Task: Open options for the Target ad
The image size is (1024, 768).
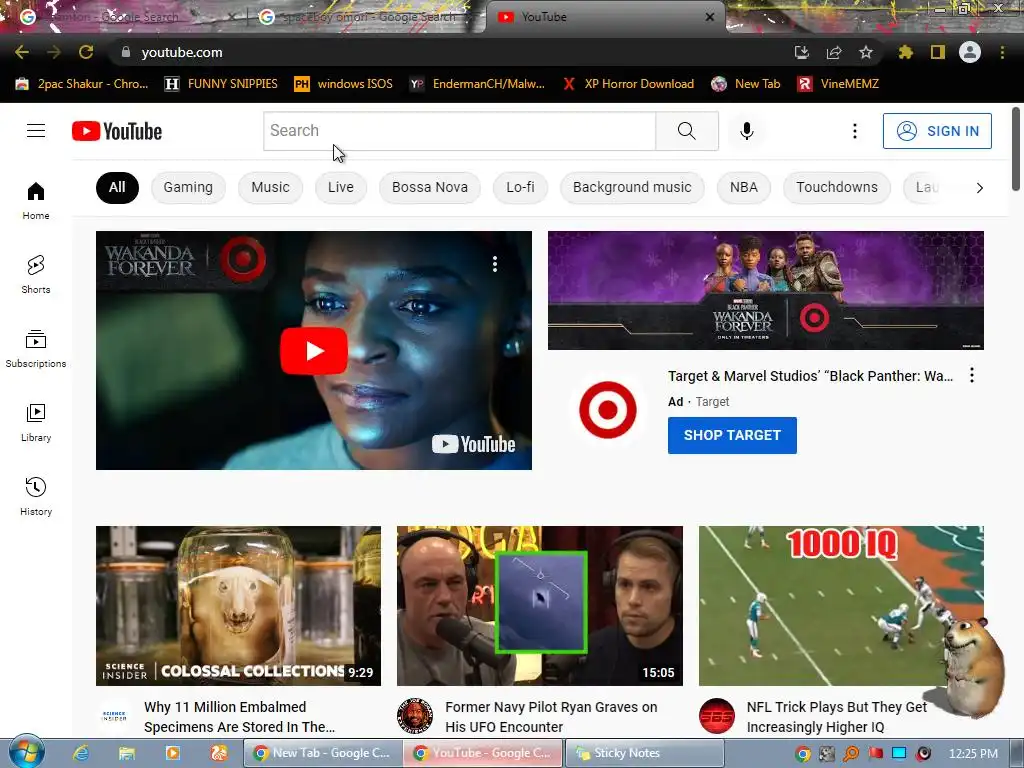Action: point(972,376)
